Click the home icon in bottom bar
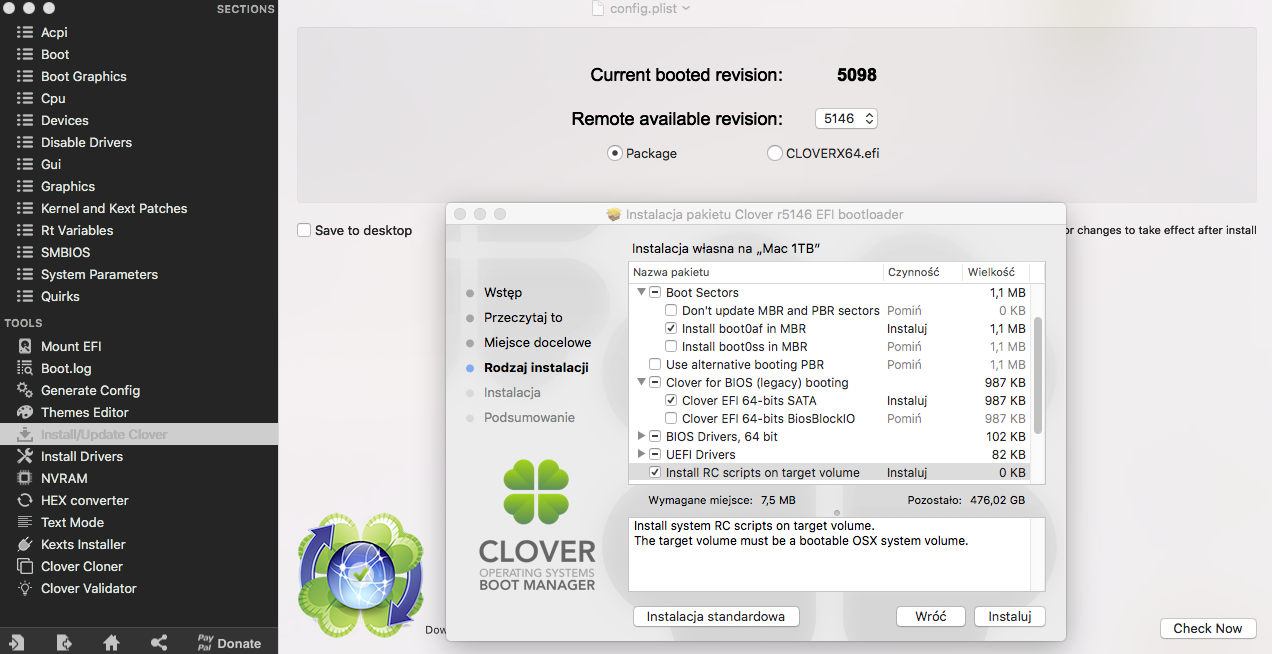The width and height of the screenshot is (1272, 654). click(x=111, y=642)
